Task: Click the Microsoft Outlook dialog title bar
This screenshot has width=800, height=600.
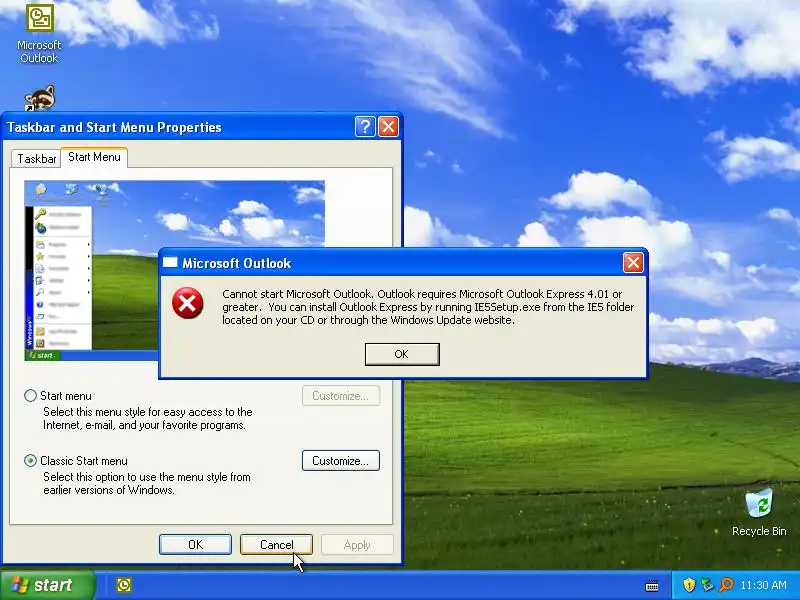Action: coord(402,263)
